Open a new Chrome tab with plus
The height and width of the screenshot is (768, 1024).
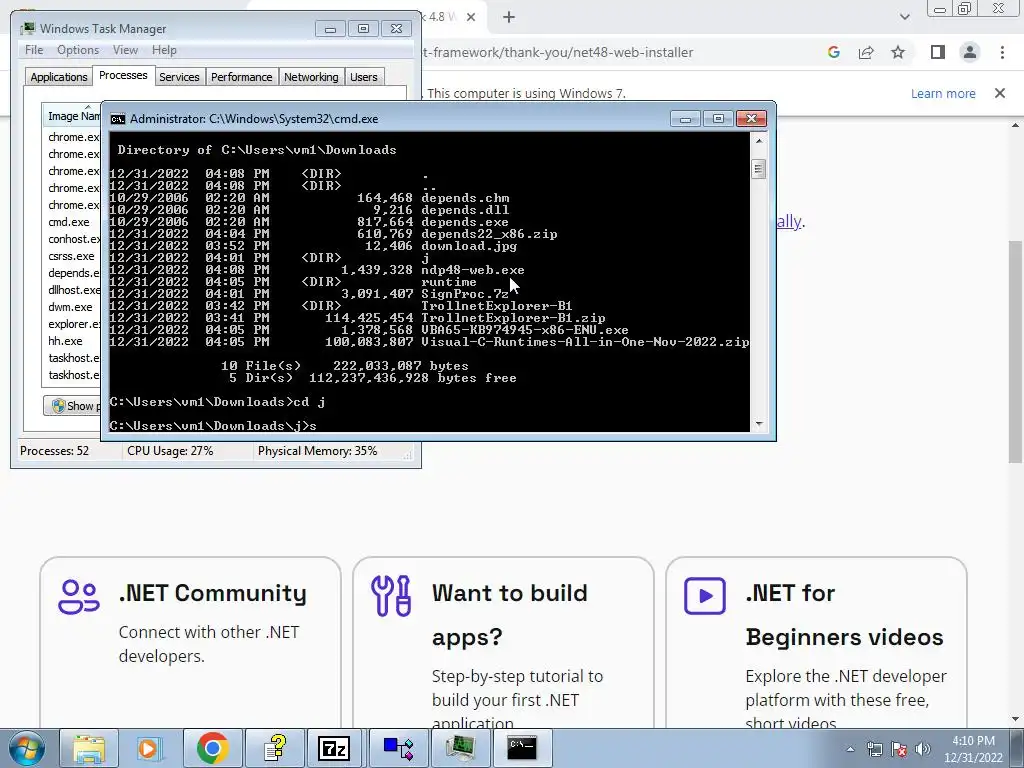coord(509,17)
